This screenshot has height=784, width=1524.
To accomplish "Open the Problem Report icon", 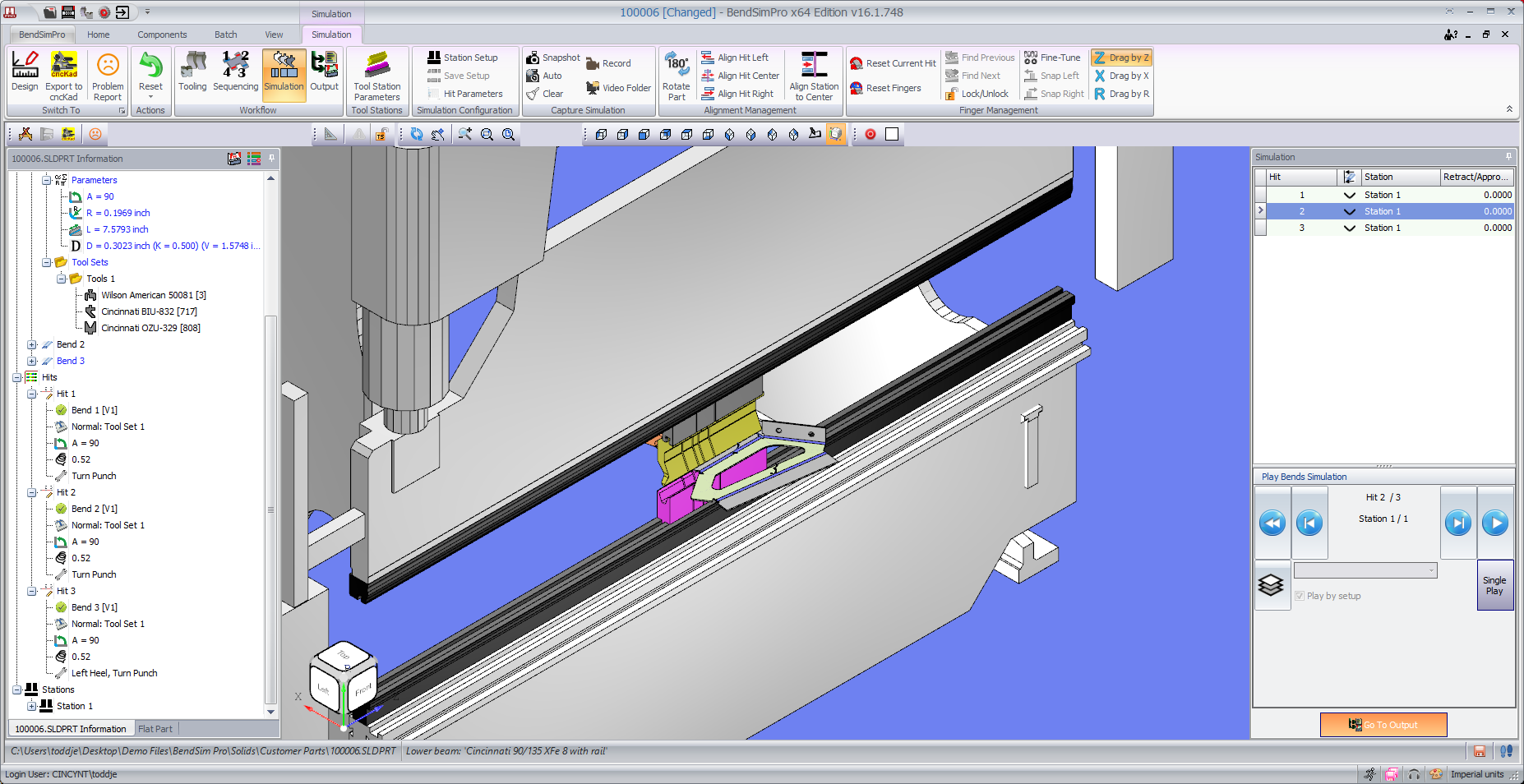I will pyautogui.click(x=108, y=76).
